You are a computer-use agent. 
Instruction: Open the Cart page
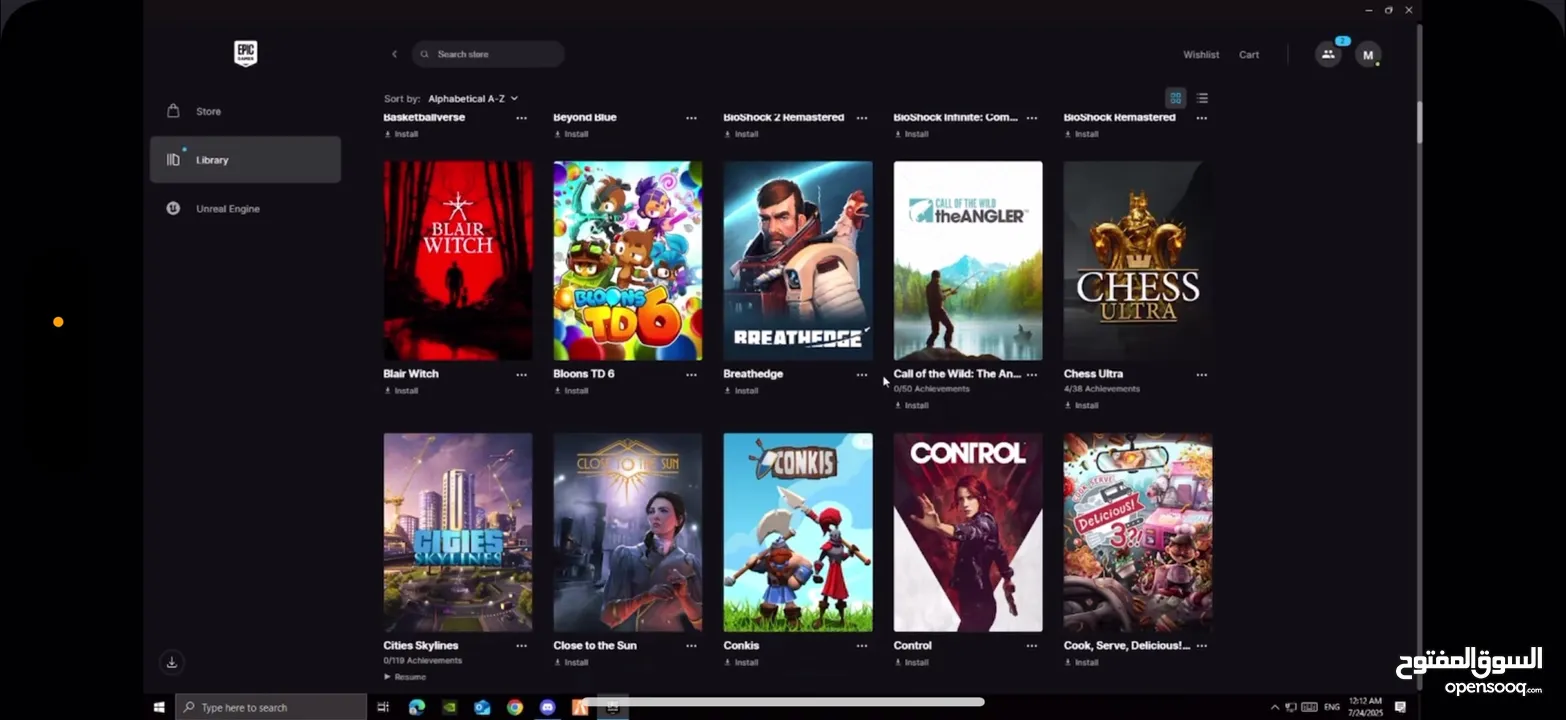[1249, 55]
